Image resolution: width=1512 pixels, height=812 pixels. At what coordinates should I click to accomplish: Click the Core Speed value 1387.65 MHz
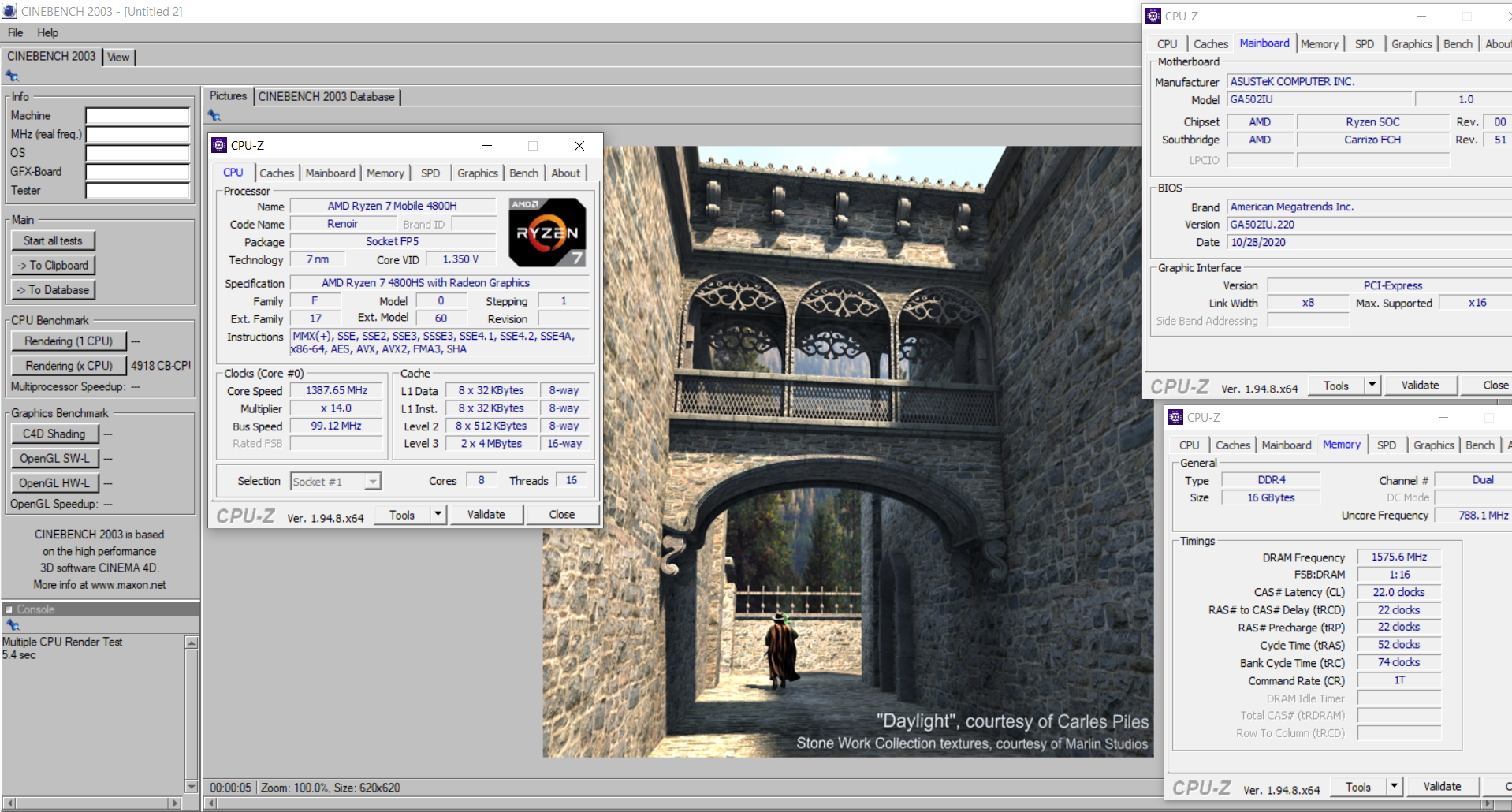pyautogui.click(x=337, y=390)
